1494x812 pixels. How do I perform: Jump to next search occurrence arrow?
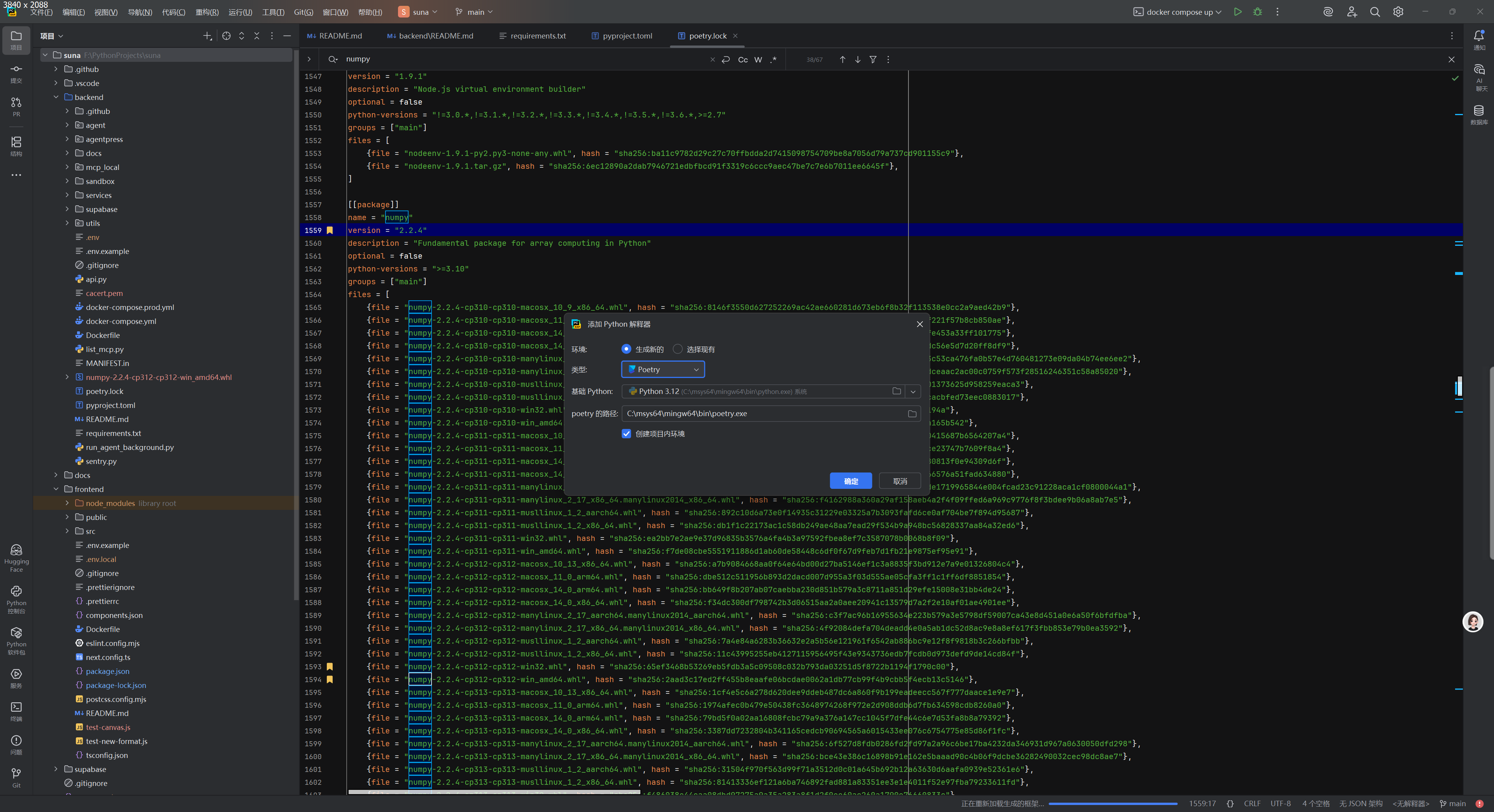858,59
